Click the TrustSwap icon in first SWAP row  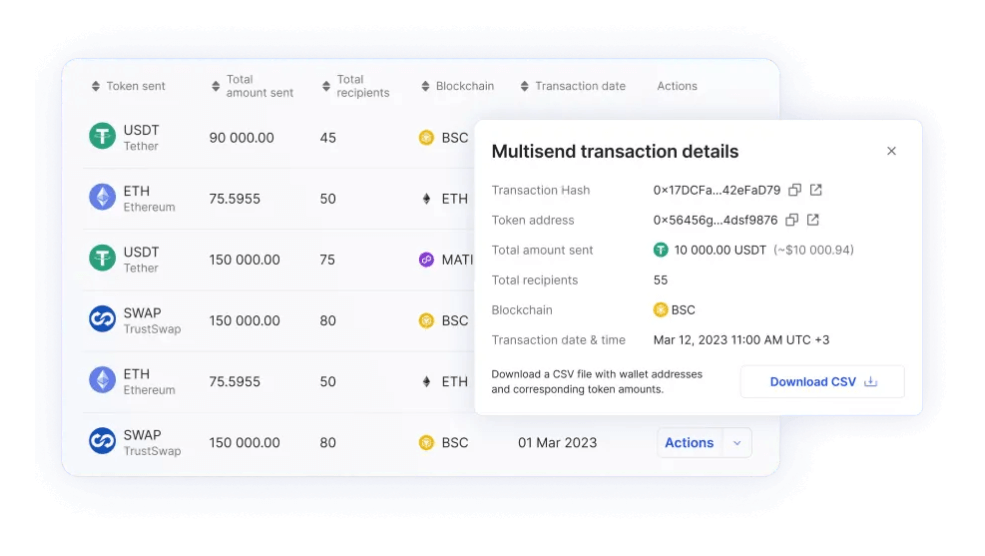pos(102,319)
